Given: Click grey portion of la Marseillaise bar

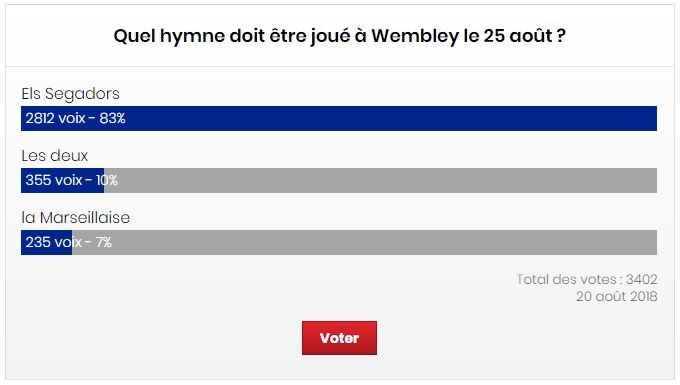Looking at the screenshot, I should [364, 242].
